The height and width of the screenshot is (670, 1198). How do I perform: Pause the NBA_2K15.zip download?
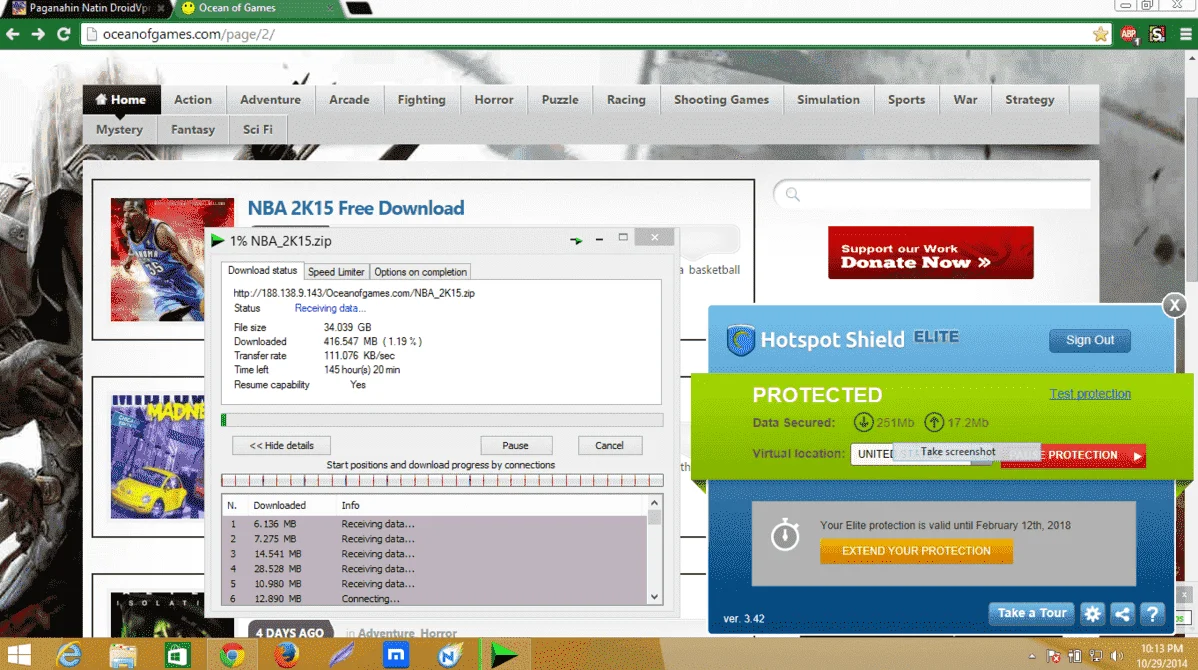[x=516, y=445]
